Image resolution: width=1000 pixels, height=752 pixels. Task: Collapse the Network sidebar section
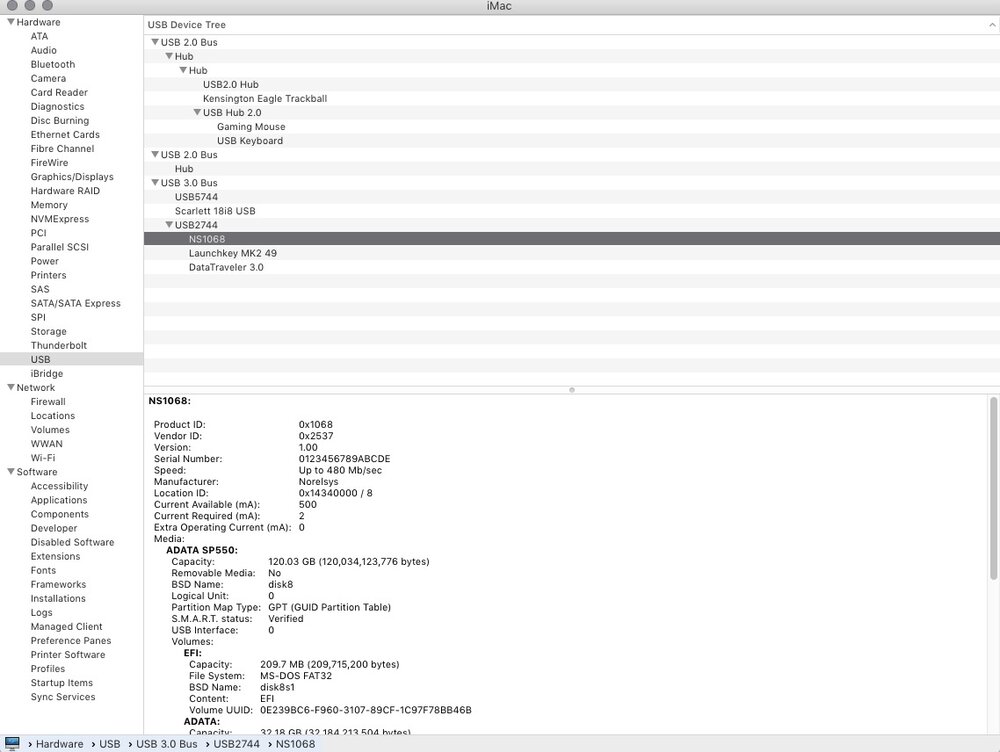pyautogui.click(x=10, y=387)
